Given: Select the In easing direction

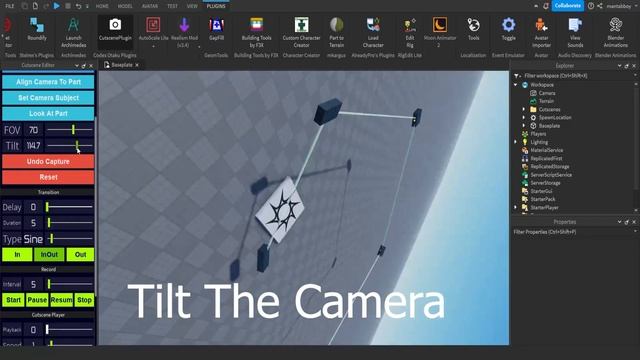Looking at the screenshot, I should click(17, 254).
